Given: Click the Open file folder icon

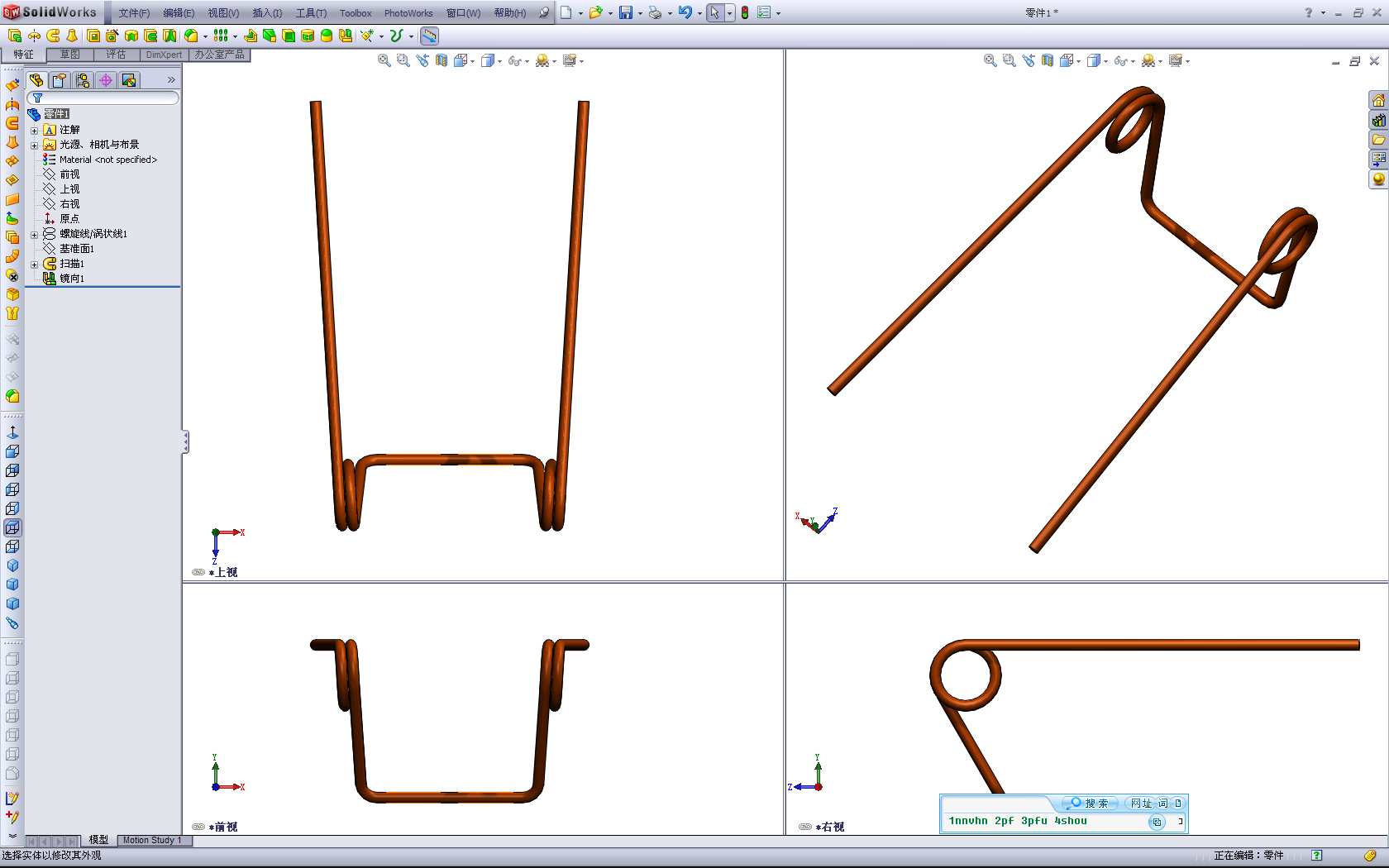Looking at the screenshot, I should tap(595, 12).
